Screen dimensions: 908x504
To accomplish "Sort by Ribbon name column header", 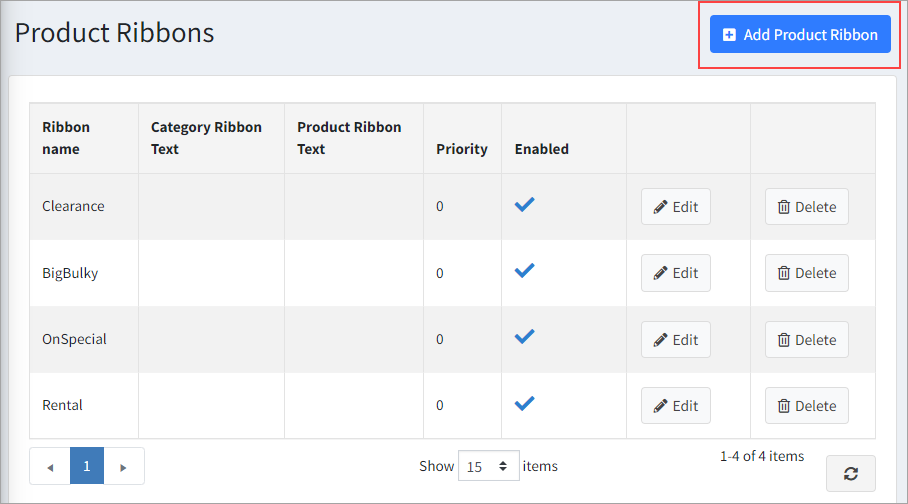I will [66, 138].
